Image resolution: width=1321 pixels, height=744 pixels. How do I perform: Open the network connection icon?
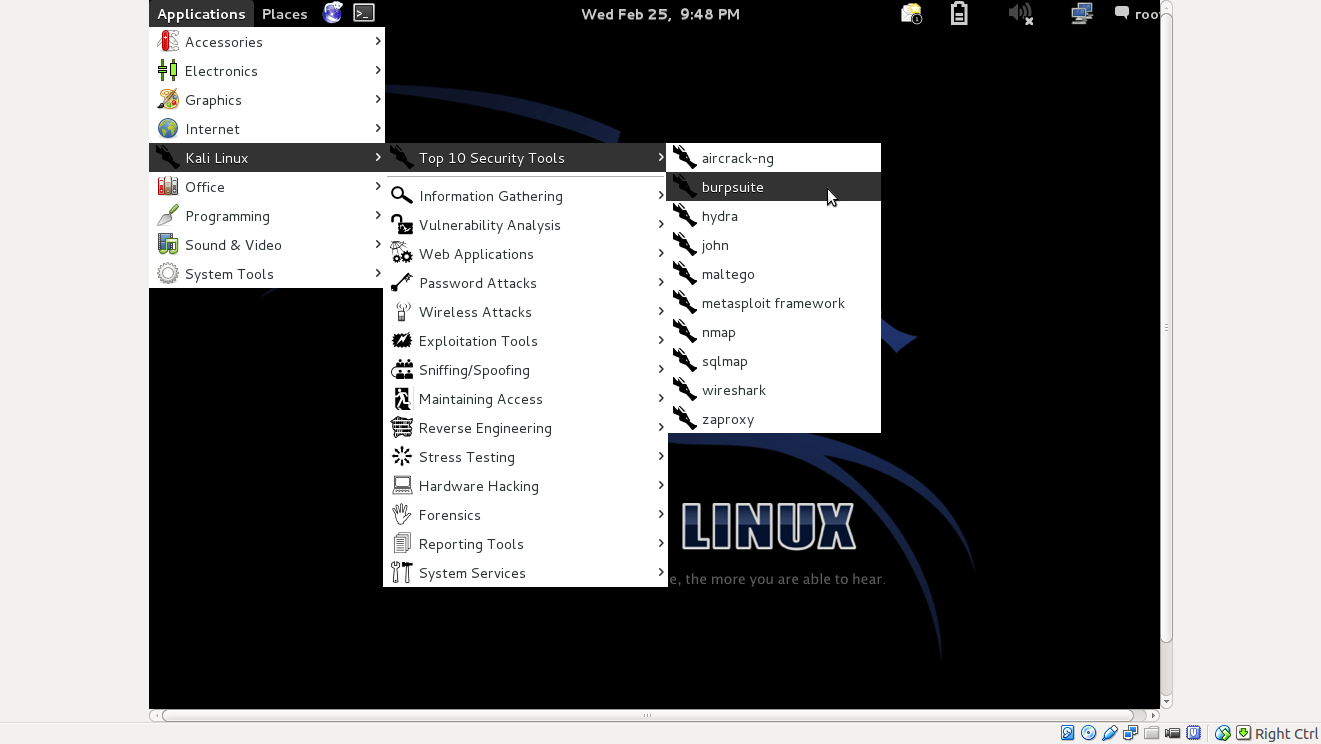pyautogui.click(x=1081, y=13)
